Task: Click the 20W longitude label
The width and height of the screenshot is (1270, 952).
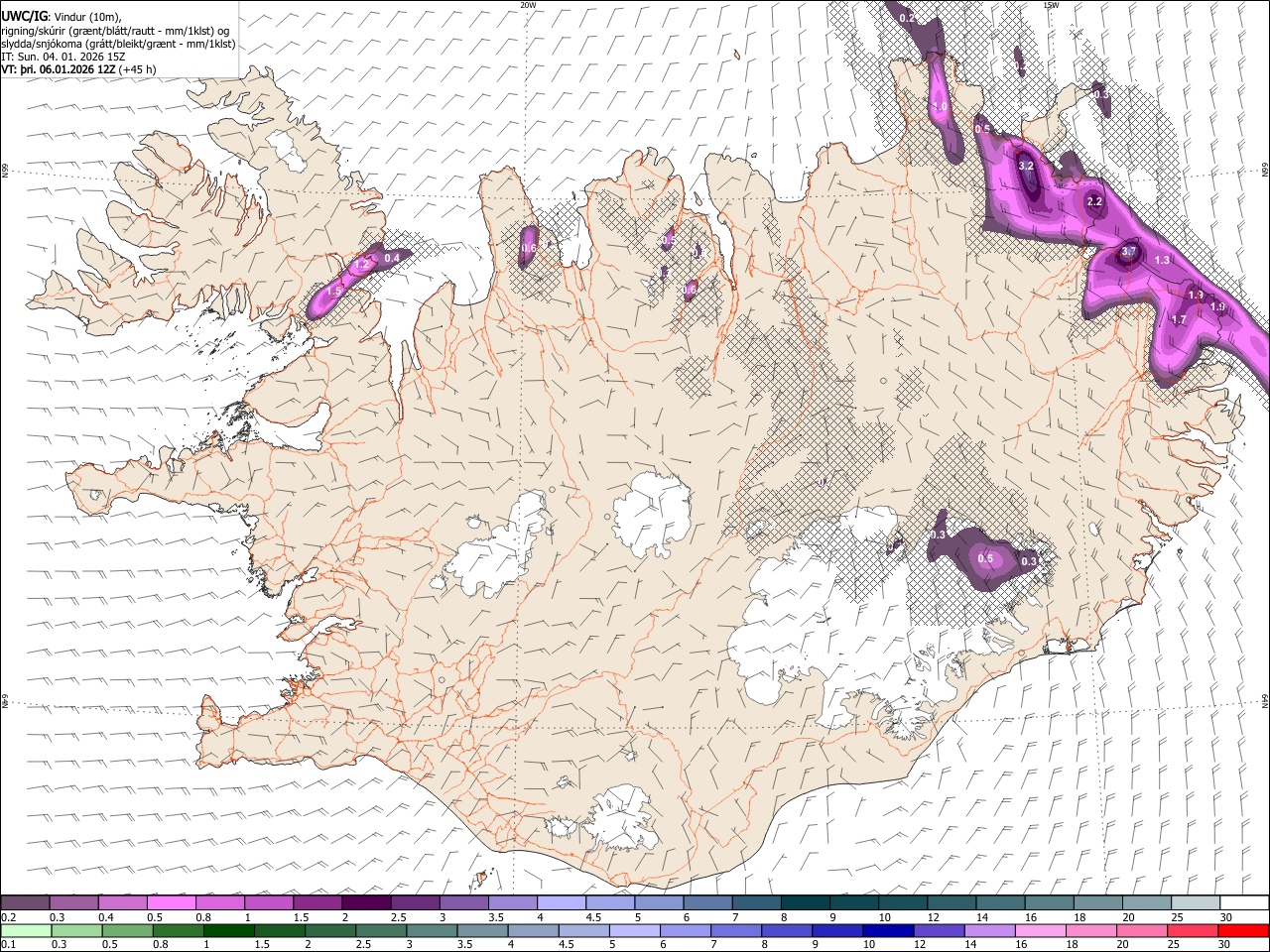Action: [x=528, y=5]
